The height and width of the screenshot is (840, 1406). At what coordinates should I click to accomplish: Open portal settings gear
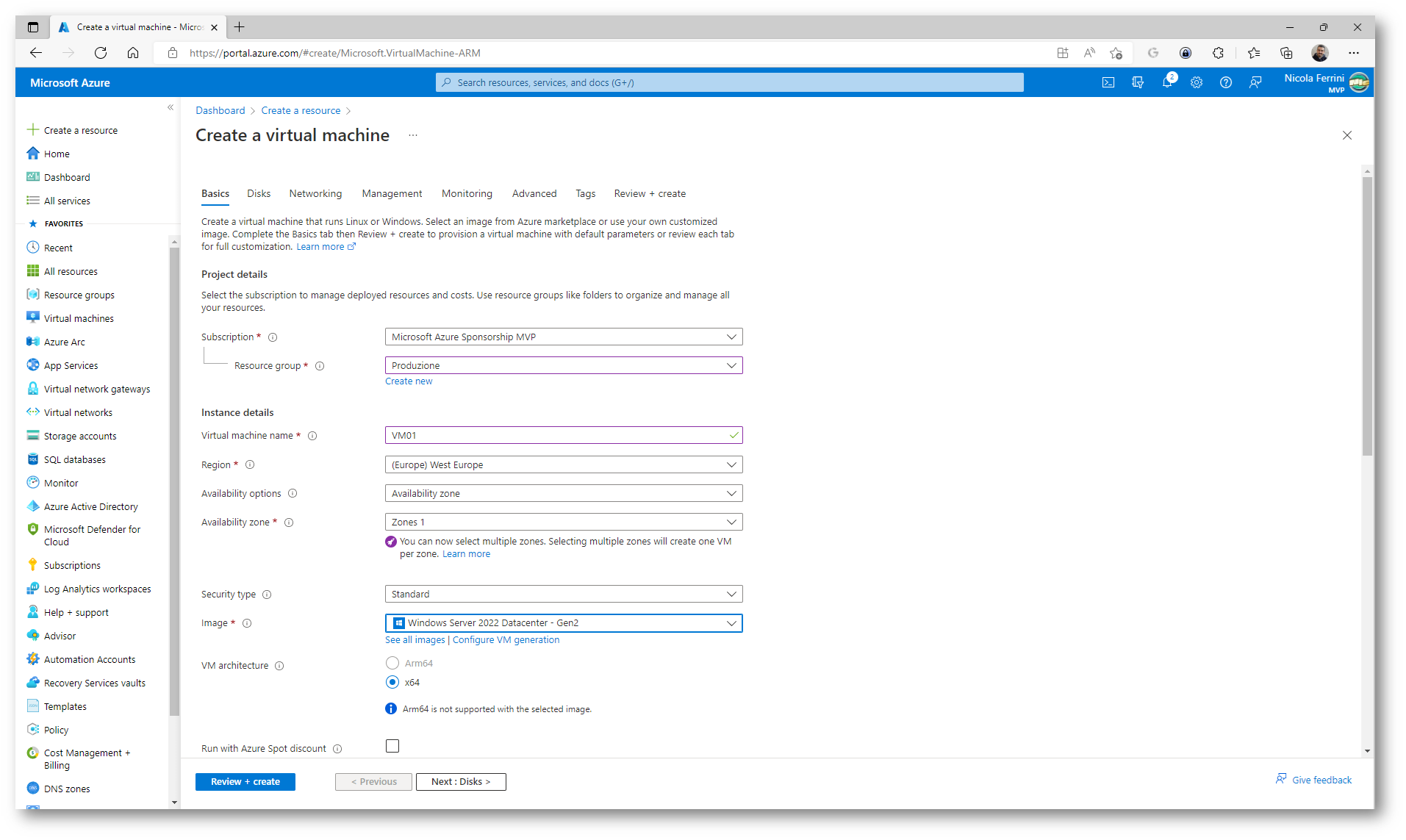click(x=1197, y=82)
